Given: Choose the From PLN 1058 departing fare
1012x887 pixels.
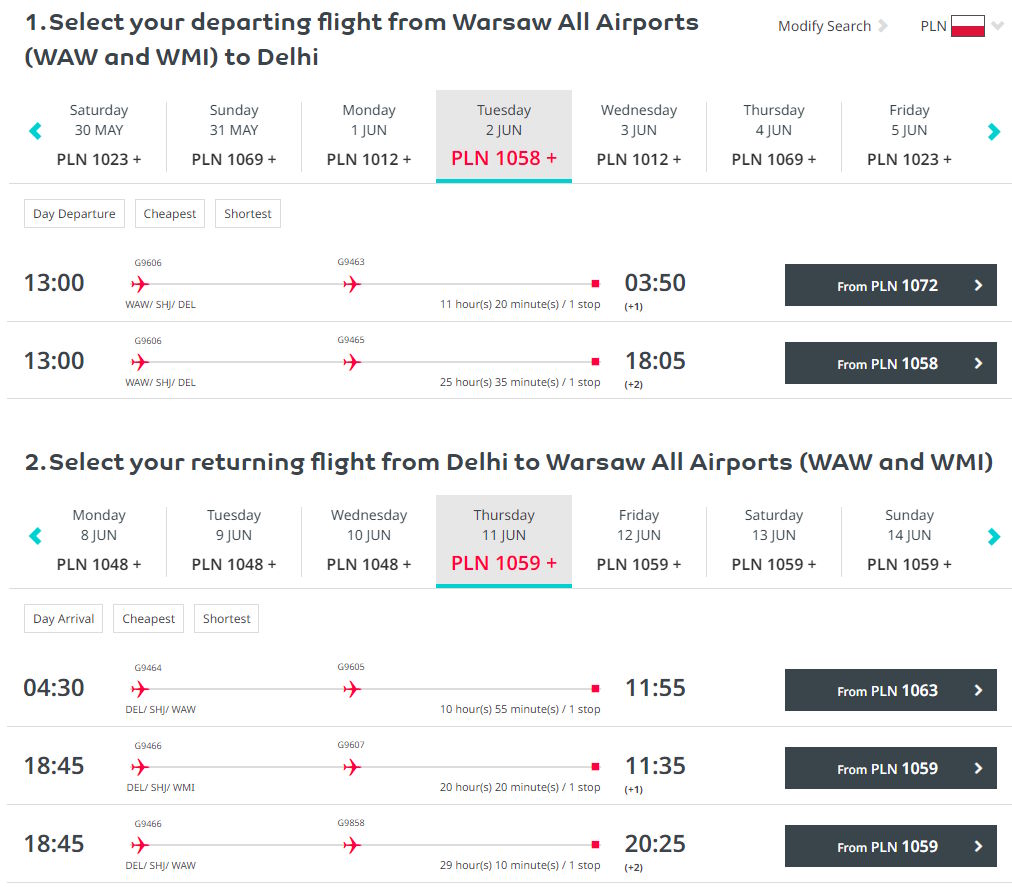Looking at the screenshot, I should pos(890,363).
